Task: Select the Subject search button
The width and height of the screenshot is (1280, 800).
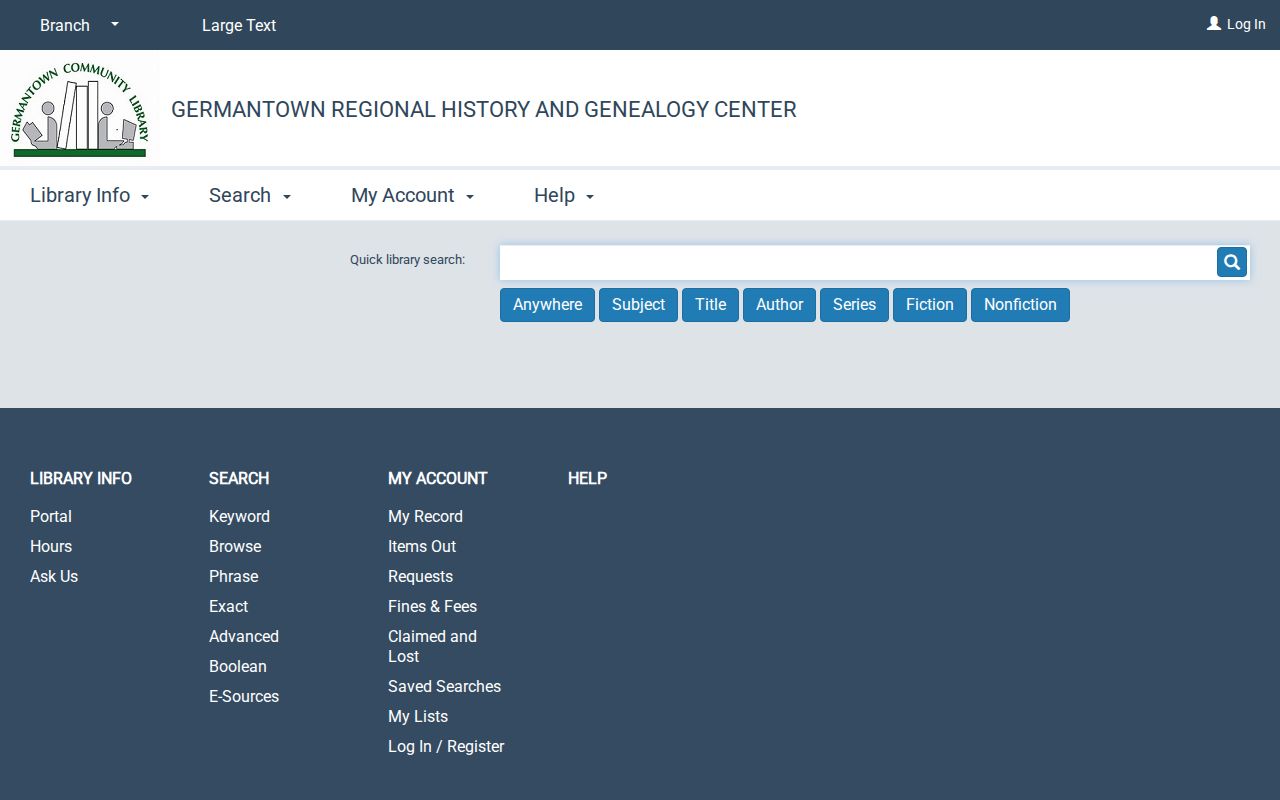Action: click(638, 305)
